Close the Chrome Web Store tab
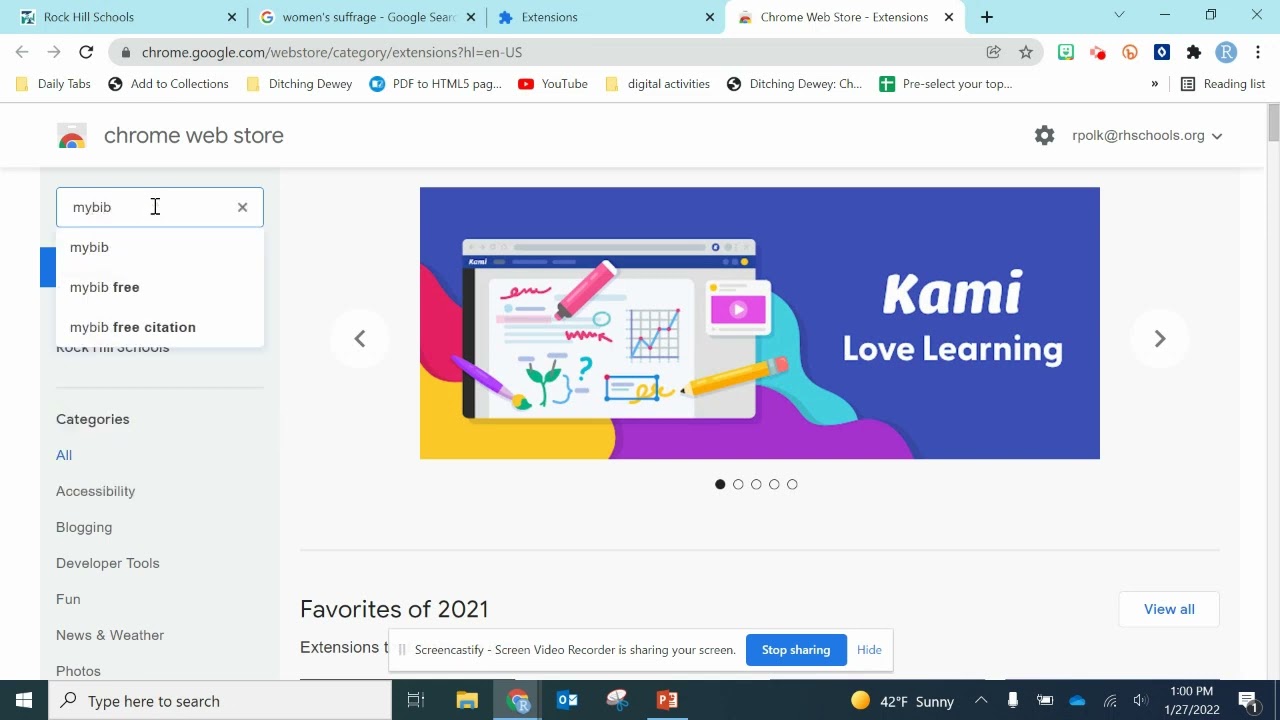 click(x=949, y=17)
